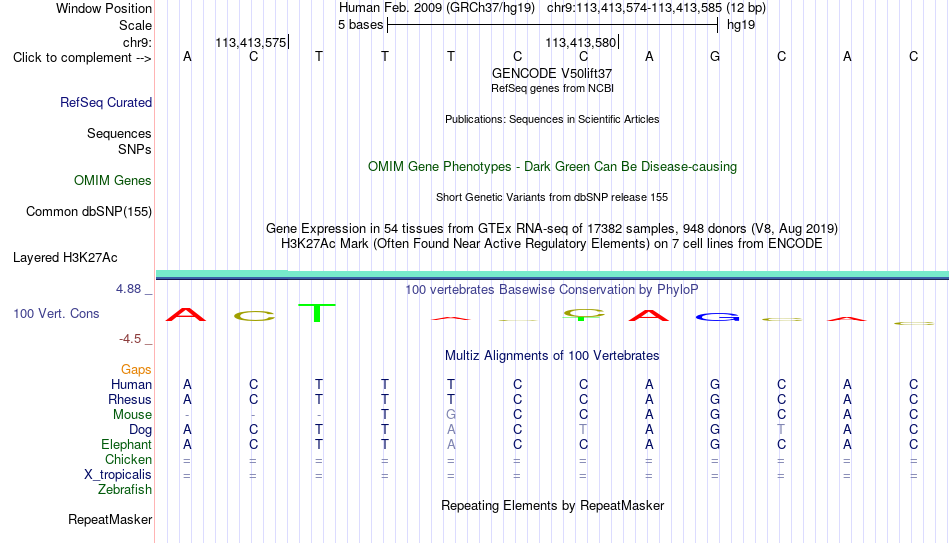Open the RefSeq Curated track settings

pos(105,102)
